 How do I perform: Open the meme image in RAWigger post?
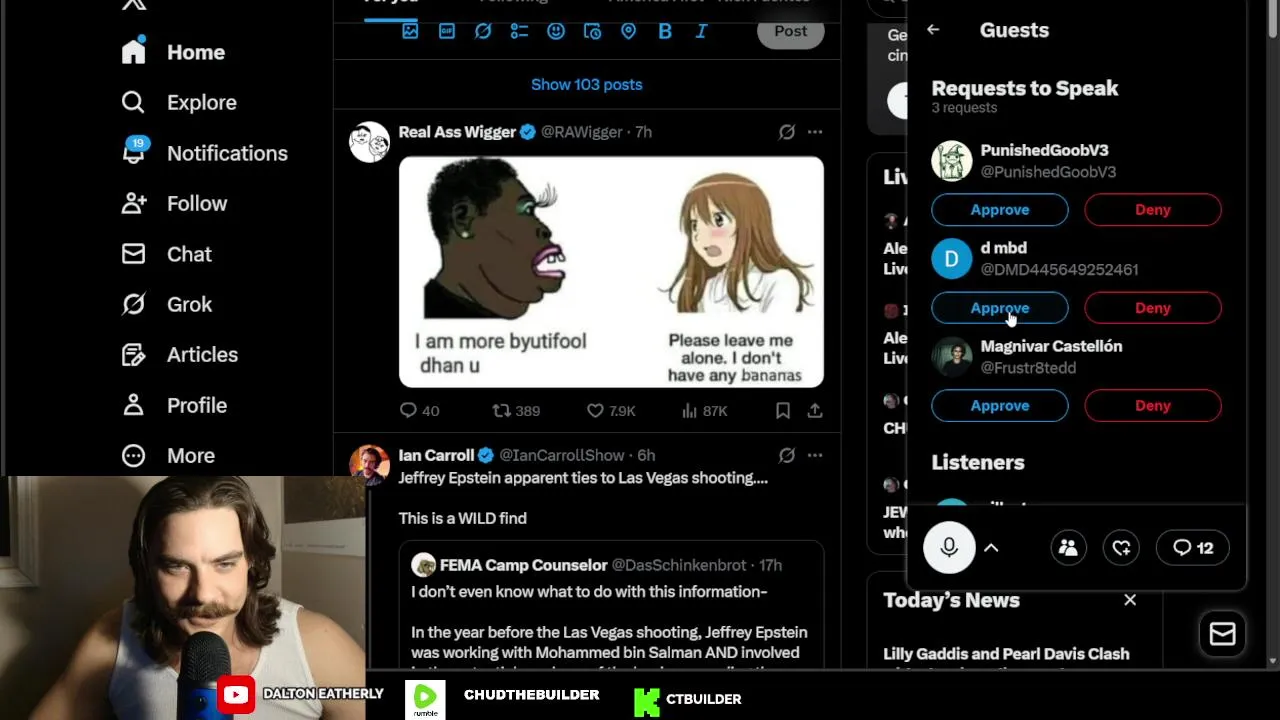tap(611, 271)
